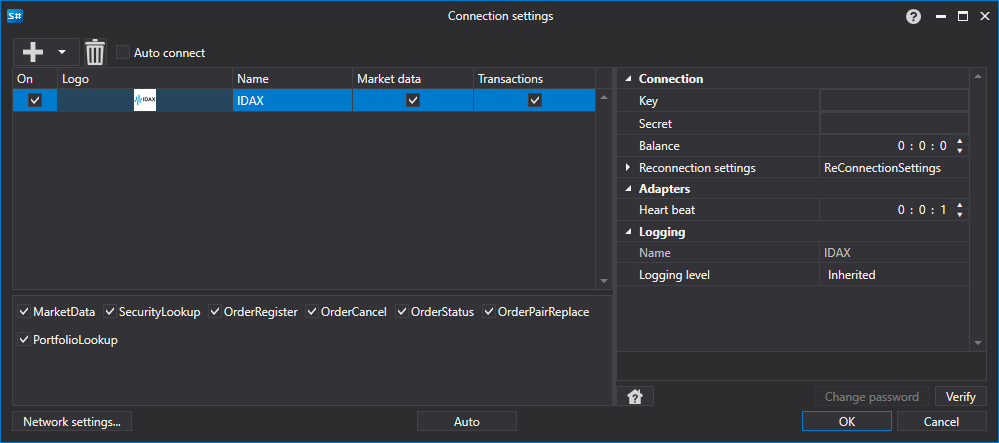Click the home icon below property grid
Image resolution: width=999 pixels, height=443 pixels.
point(635,396)
